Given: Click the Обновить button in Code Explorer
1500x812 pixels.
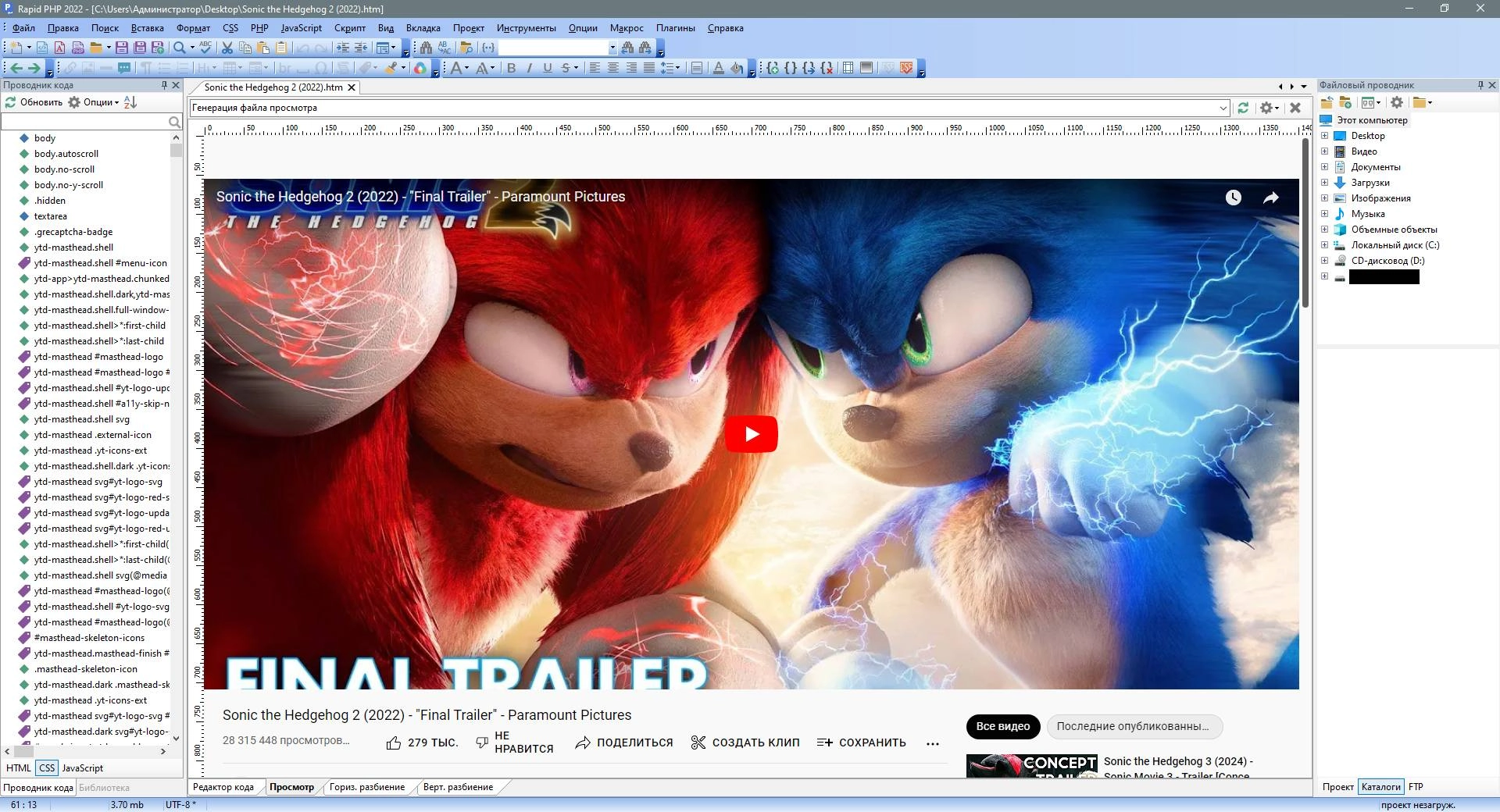Looking at the screenshot, I should click(x=34, y=102).
